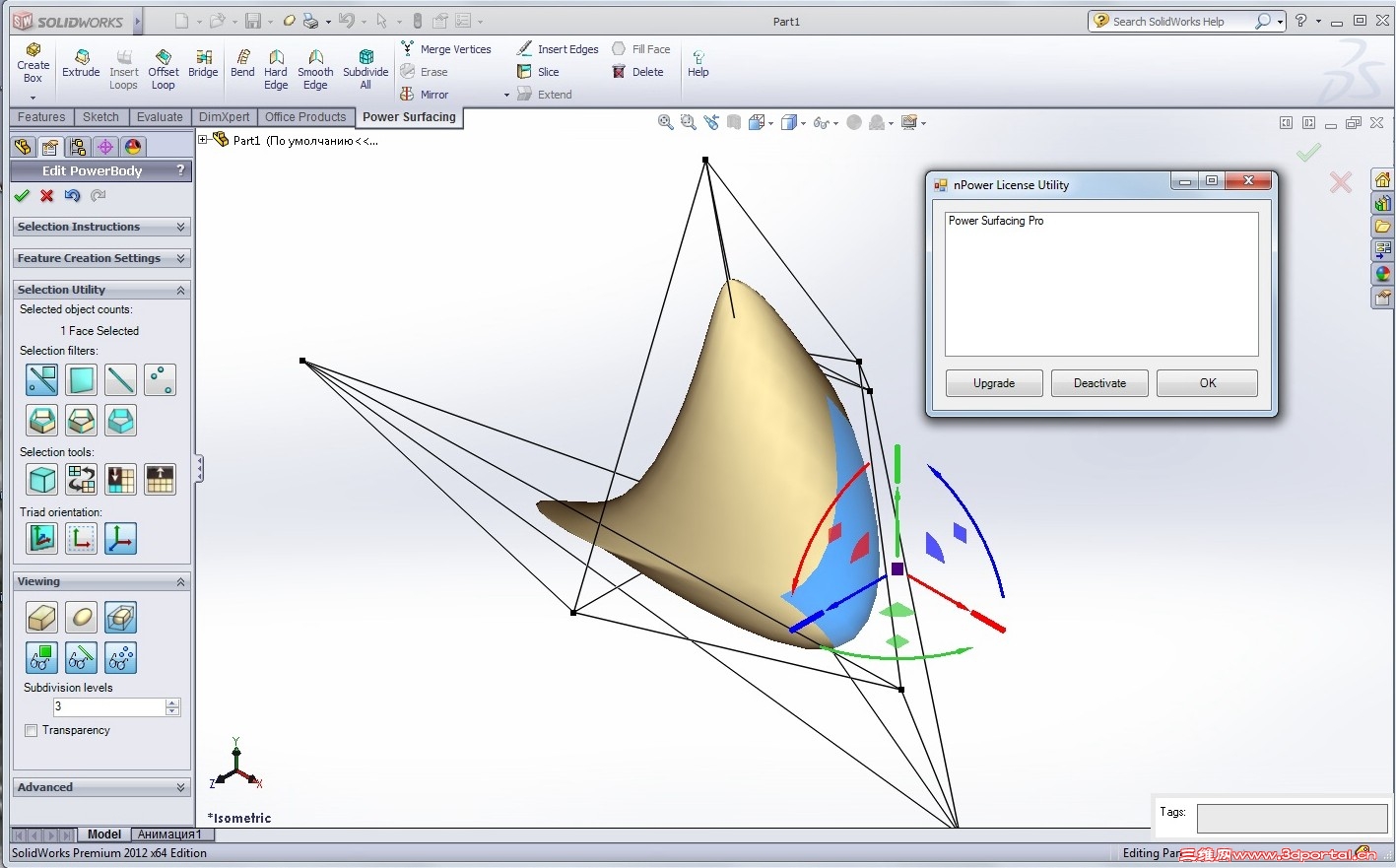Image resolution: width=1396 pixels, height=868 pixels.
Task: Open the DisplayManager tab icon
Action: (133, 147)
